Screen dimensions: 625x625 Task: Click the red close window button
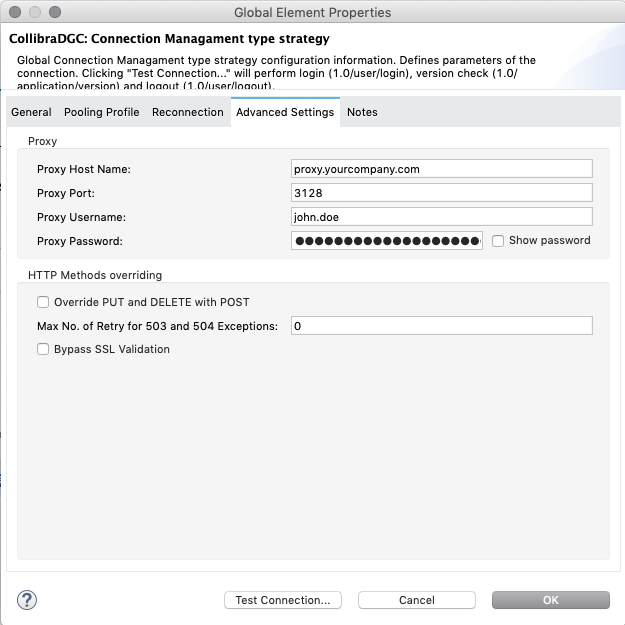15,13
